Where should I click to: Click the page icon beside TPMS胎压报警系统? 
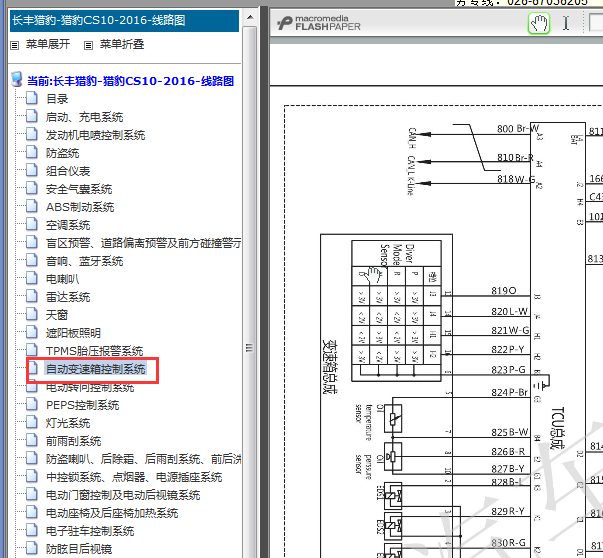(32, 350)
